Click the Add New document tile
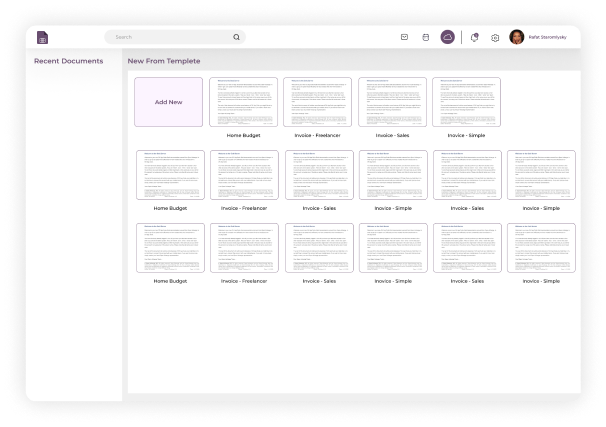The image size is (606, 427). (x=168, y=102)
